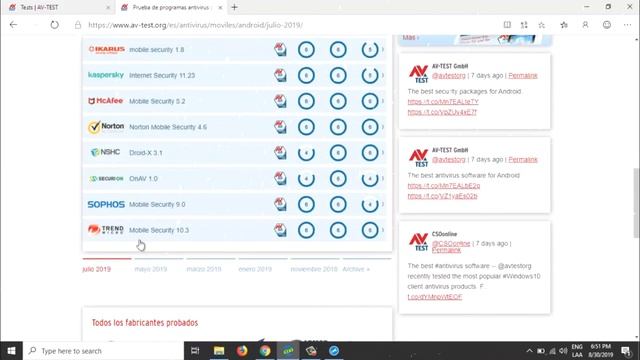Click the last score circle for Ikarus

pyautogui.click(x=370, y=49)
